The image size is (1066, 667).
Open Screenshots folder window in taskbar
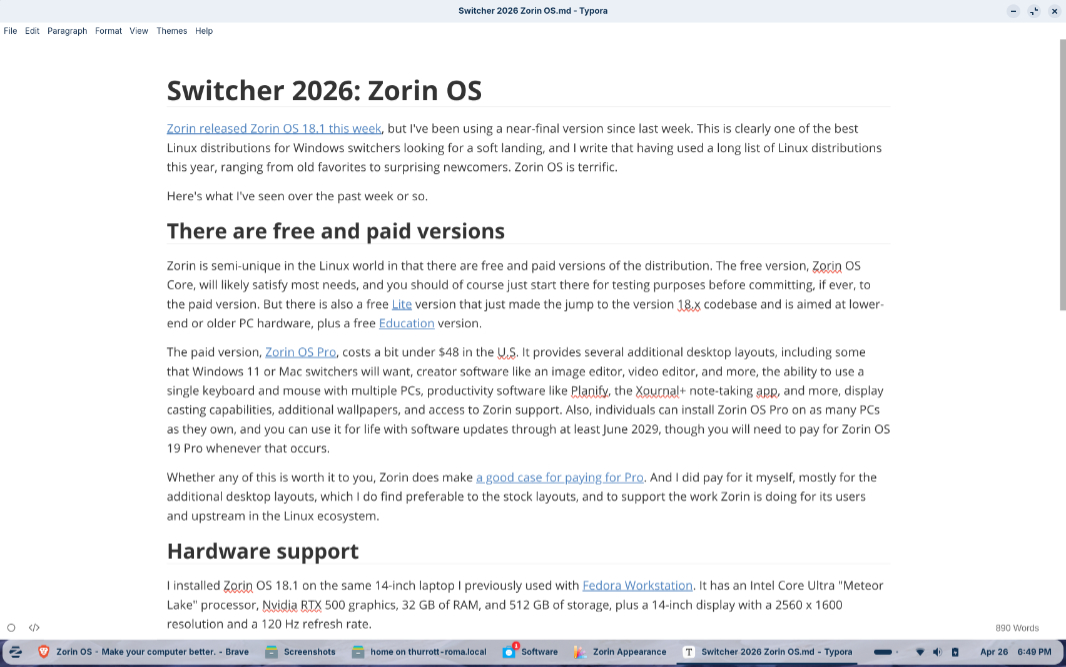point(300,651)
